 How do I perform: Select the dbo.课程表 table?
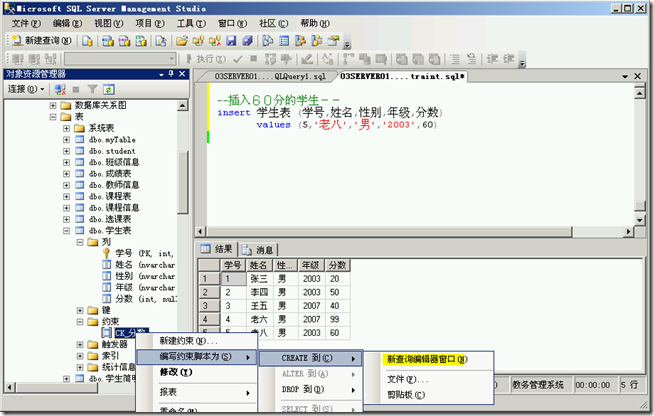click(110, 196)
